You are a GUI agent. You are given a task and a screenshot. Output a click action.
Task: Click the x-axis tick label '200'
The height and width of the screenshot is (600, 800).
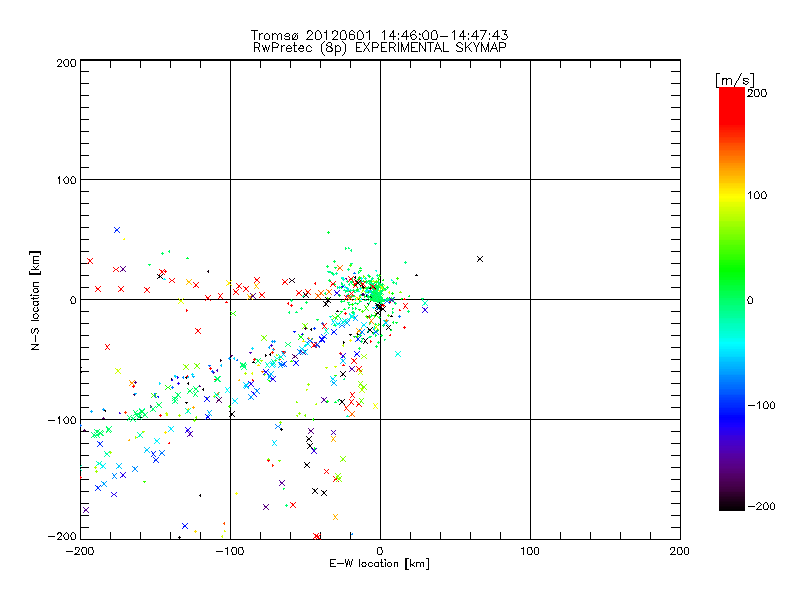(680, 551)
